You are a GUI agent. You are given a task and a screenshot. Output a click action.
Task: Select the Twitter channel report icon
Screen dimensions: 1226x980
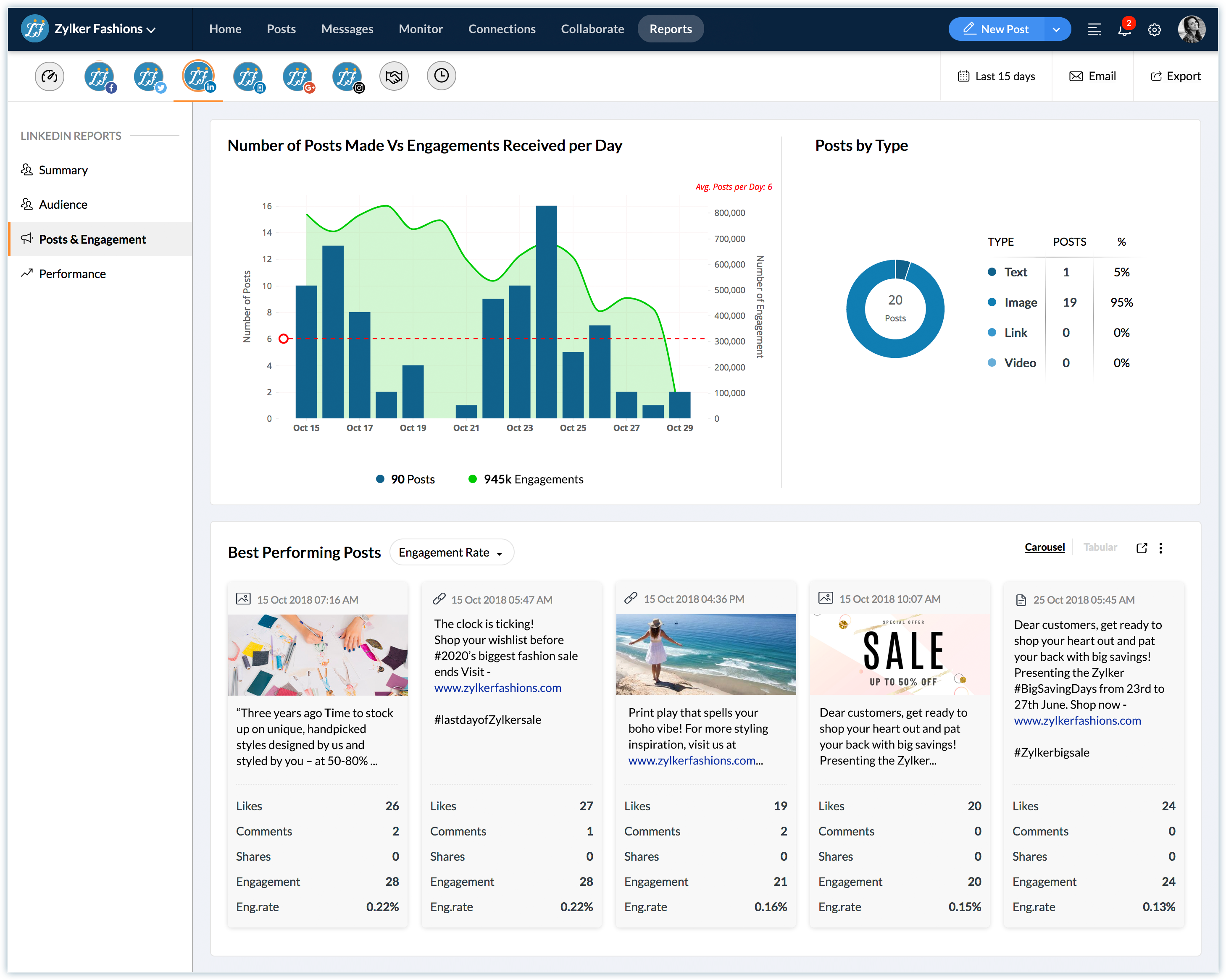149,76
